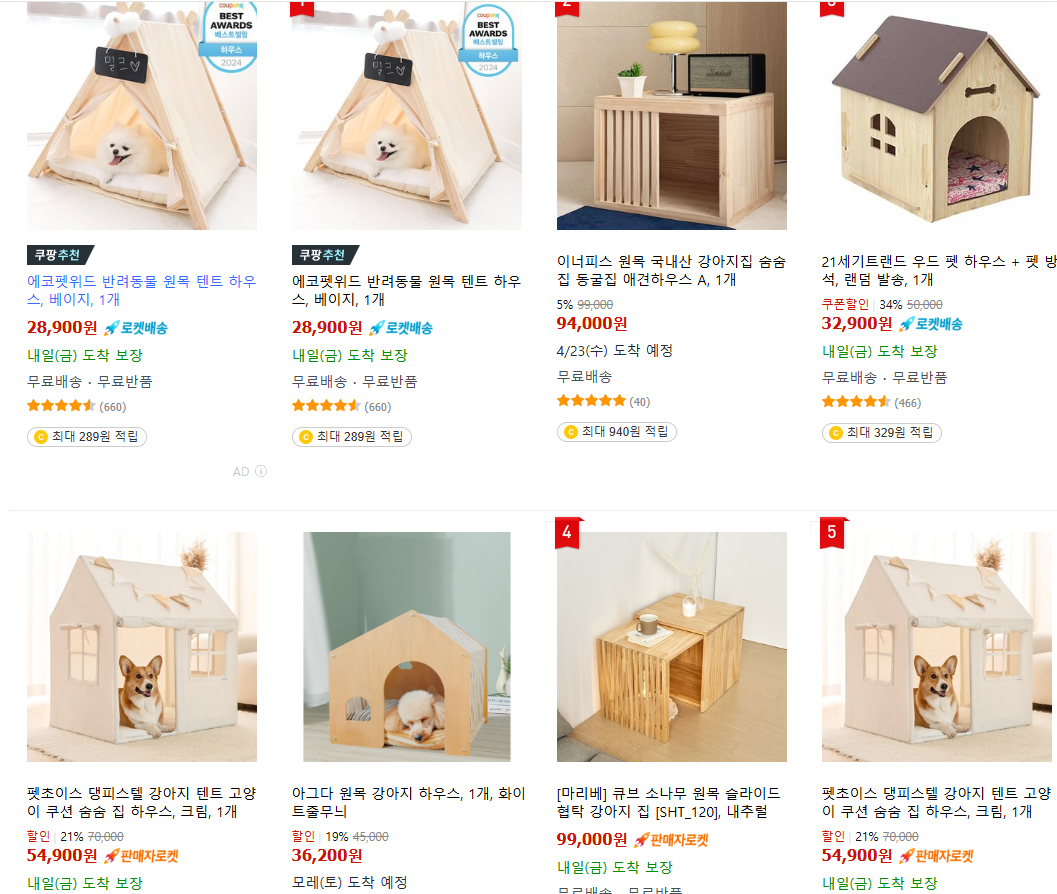The width and height of the screenshot is (1057, 894).
Task: Click 판매자로켓 badge on 99,000원 item
Action: point(671,840)
